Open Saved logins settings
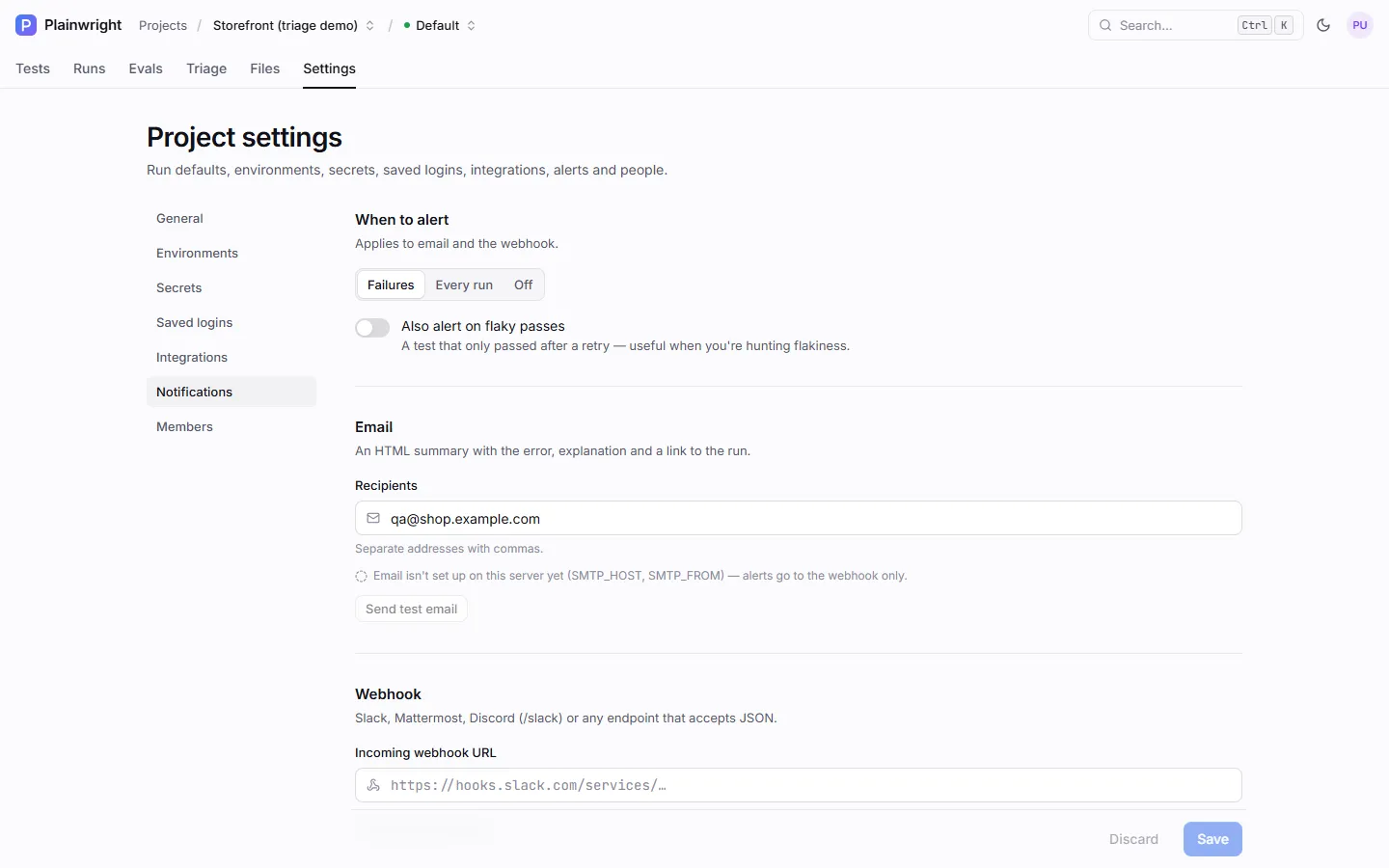Viewport: 1389px width, 868px height. [x=231, y=322]
